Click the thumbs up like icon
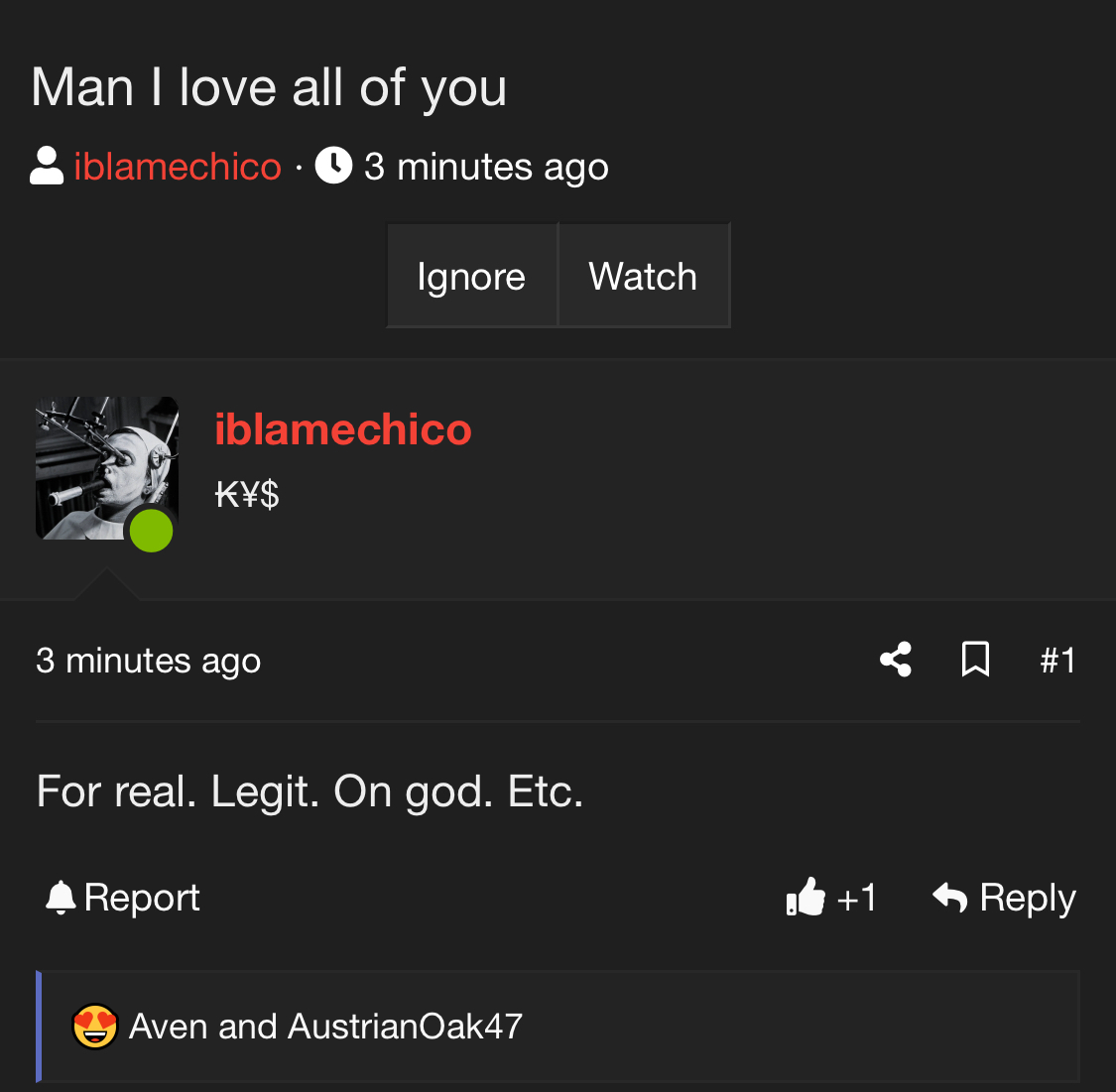Viewport: 1116px width, 1092px height. (x=806, y=897)
